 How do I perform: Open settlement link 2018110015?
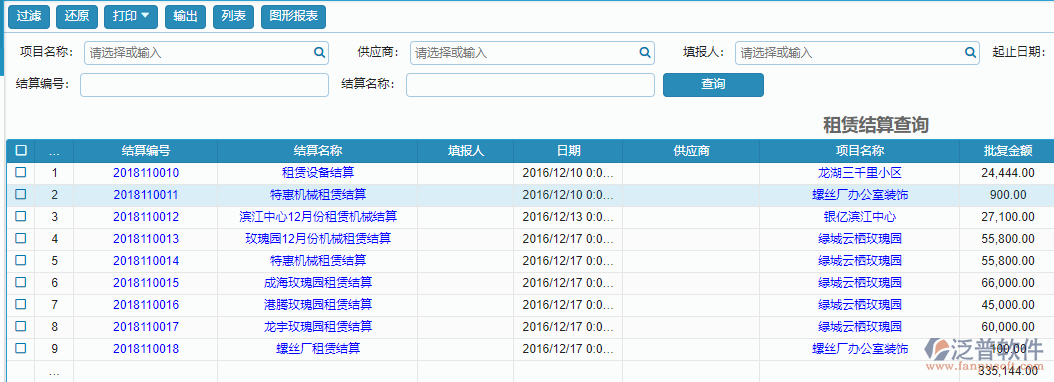(x=146, y=282)
